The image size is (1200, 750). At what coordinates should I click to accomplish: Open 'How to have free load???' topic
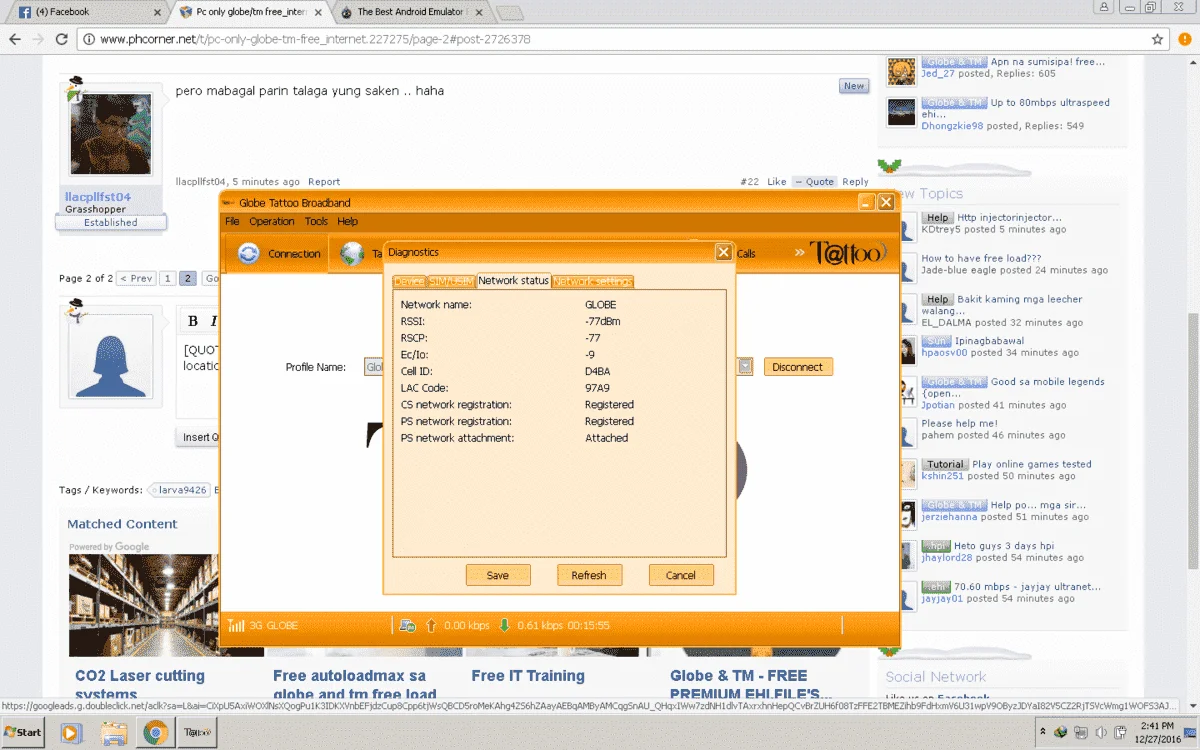pyautogui.click(x=981, y=258)
